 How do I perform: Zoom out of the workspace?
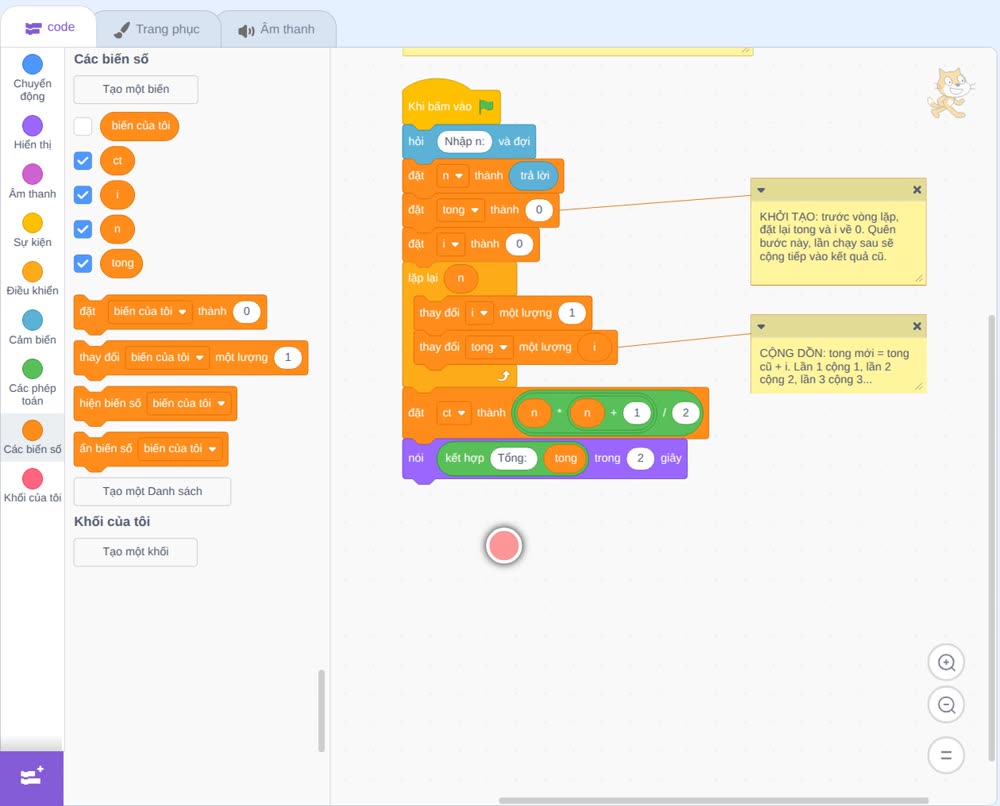(946, 705)
